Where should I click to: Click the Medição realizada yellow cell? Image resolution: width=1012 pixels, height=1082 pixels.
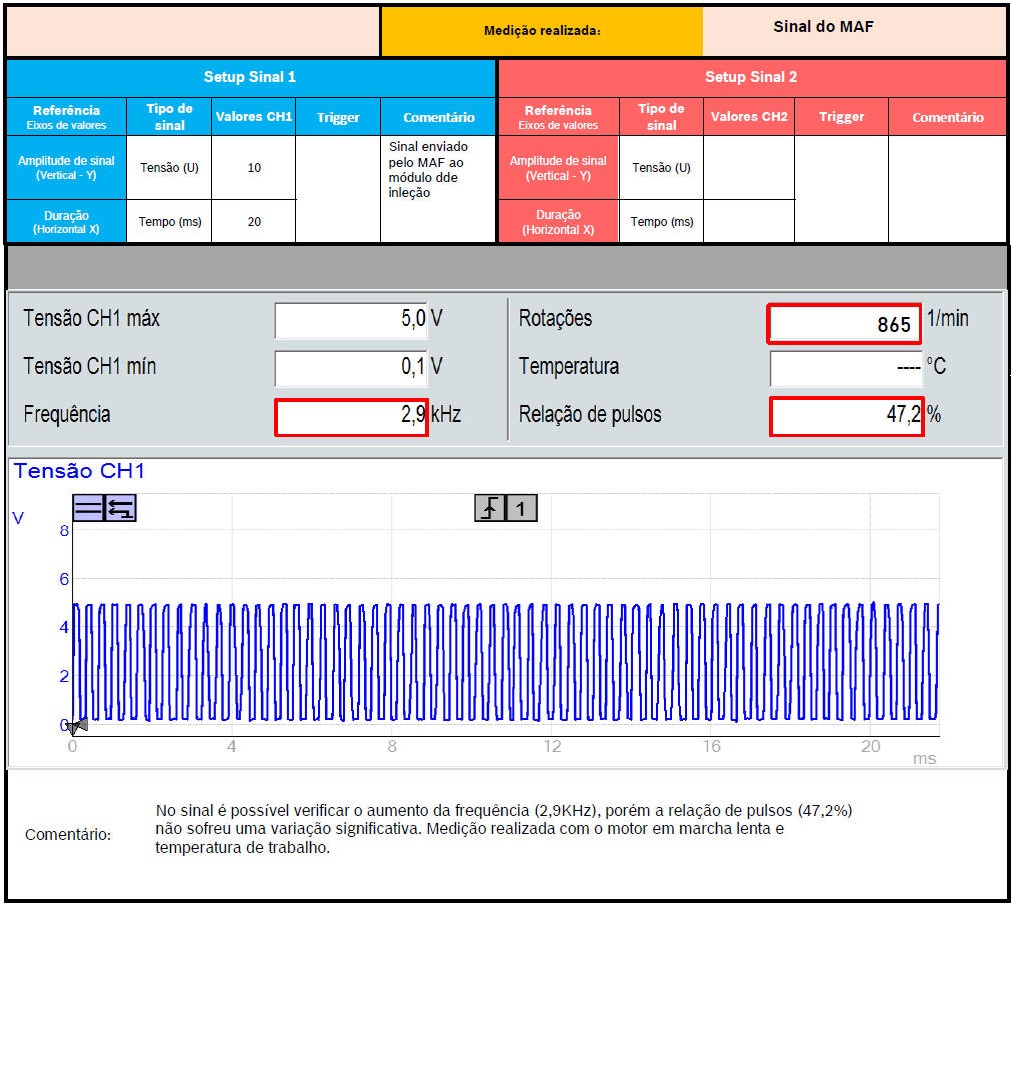click(542, 31)
